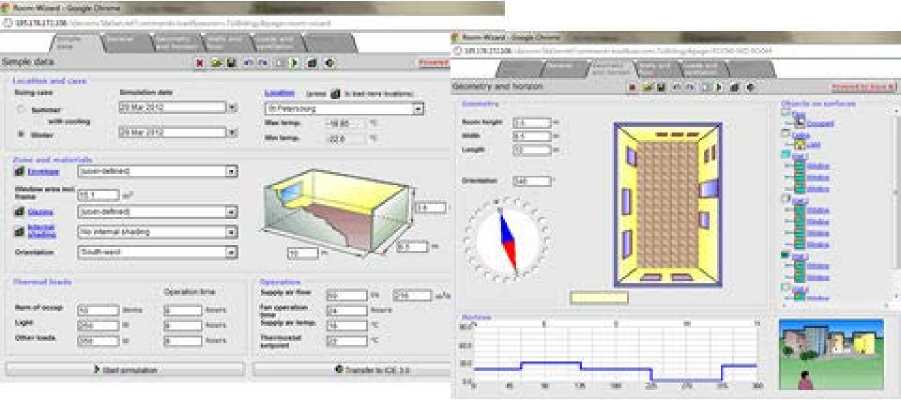The width and height of the screenshot is (901, 400).
Task: Open the second tab in the left window
Action: pos(129,43)
